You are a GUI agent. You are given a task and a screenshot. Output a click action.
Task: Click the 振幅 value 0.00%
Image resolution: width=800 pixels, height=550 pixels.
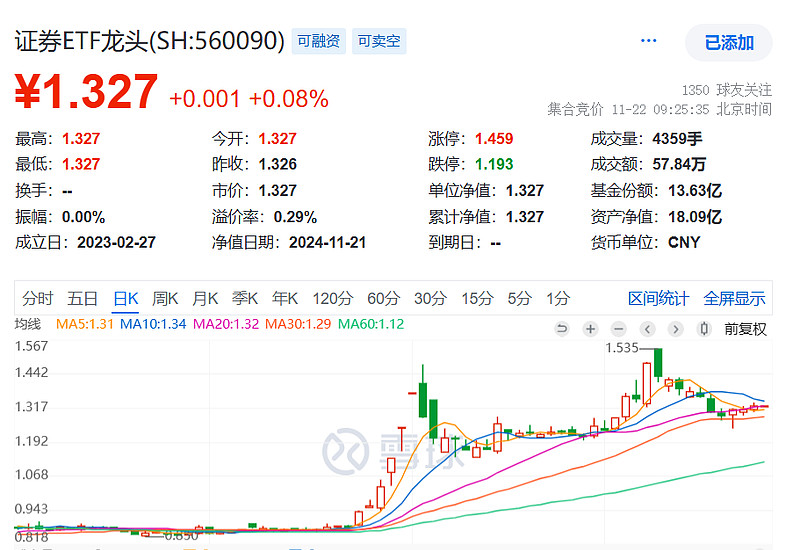pyautogui.click(x=84, y=217)
